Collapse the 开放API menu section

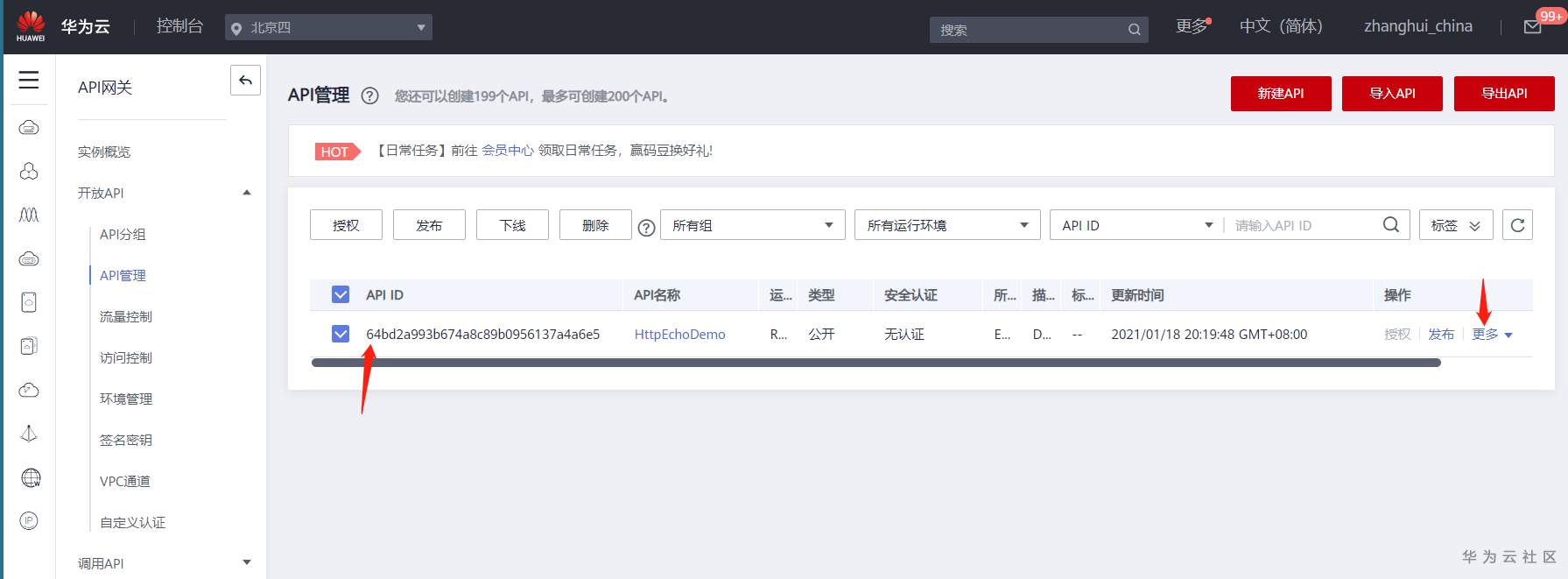(x=247, y=193)
